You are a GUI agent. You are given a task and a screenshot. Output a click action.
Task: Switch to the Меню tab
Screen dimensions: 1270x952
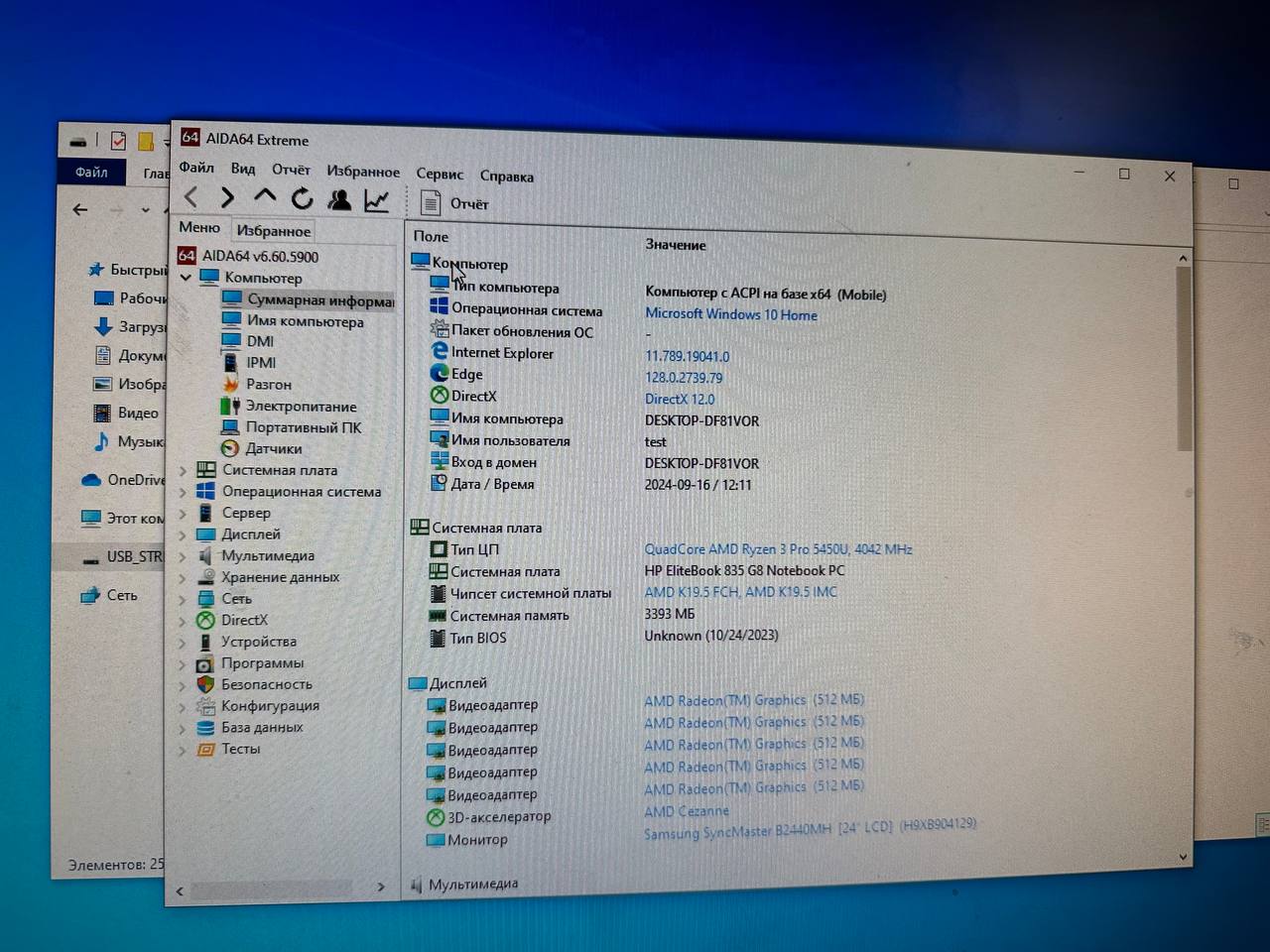click(x=199, y=227)
